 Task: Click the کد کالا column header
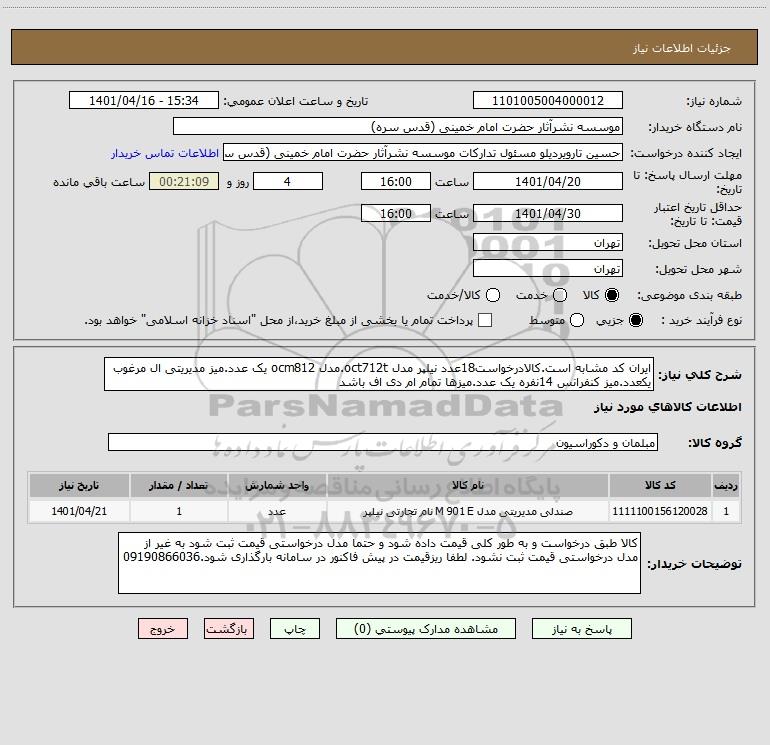point(660,485)
